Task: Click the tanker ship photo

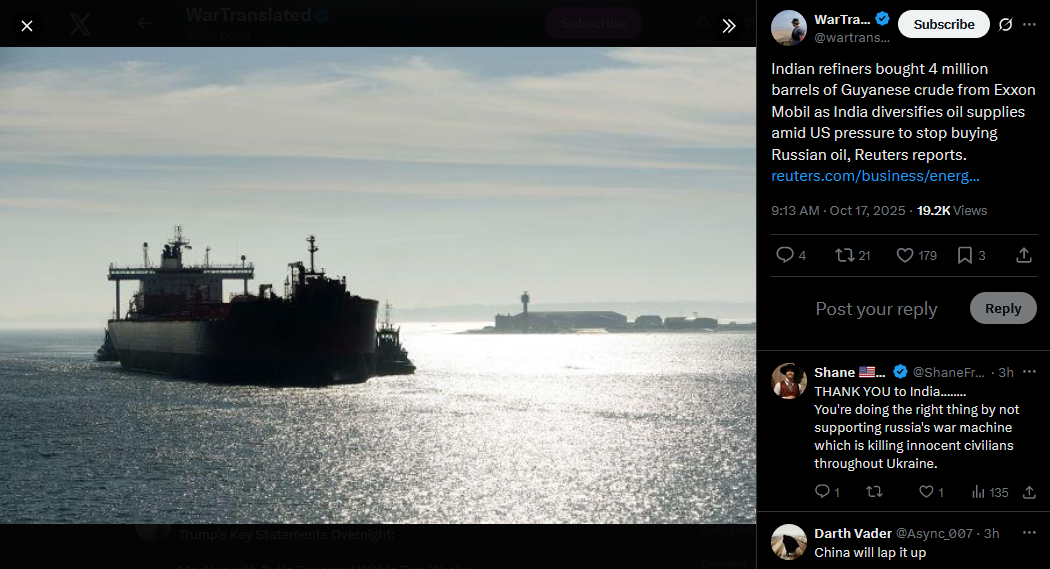Action: 378,285
